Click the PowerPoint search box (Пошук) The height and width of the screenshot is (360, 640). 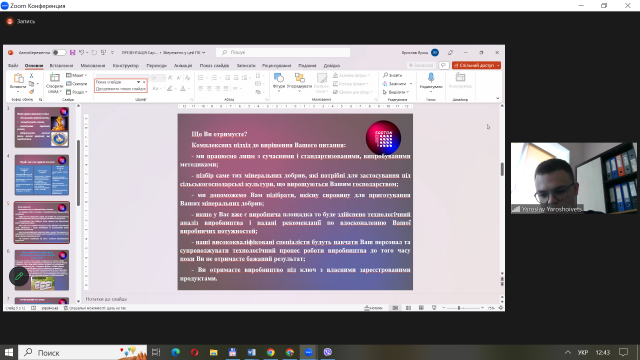click(283, 53)
